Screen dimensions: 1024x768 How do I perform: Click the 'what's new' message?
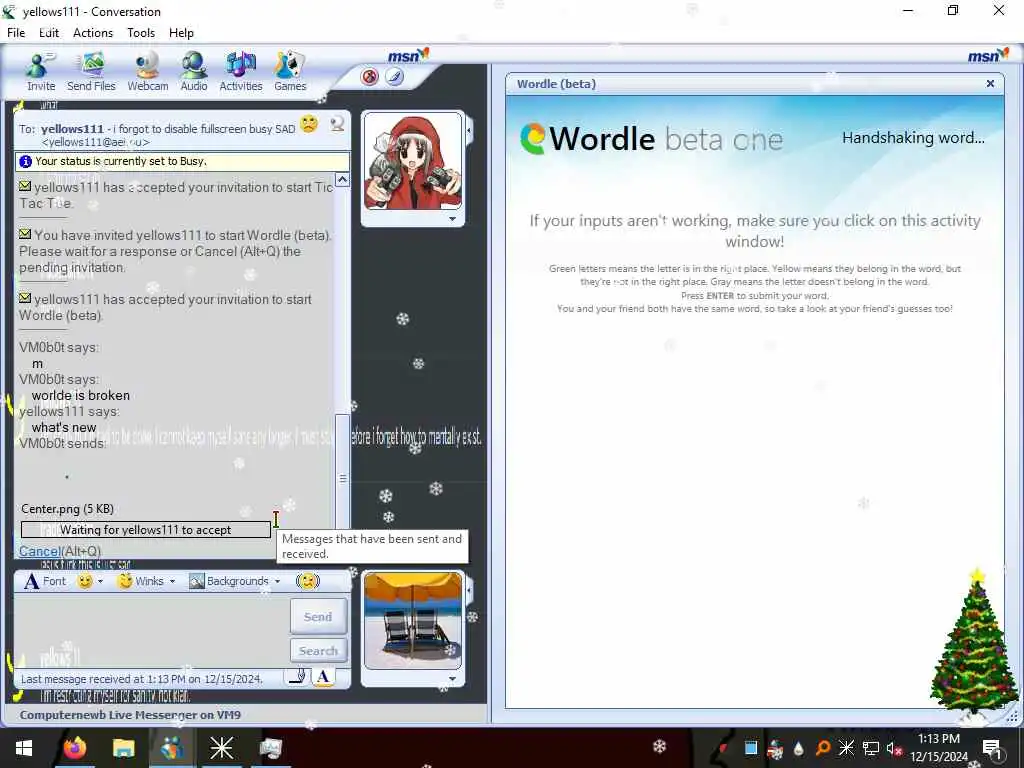coord(64,427)
